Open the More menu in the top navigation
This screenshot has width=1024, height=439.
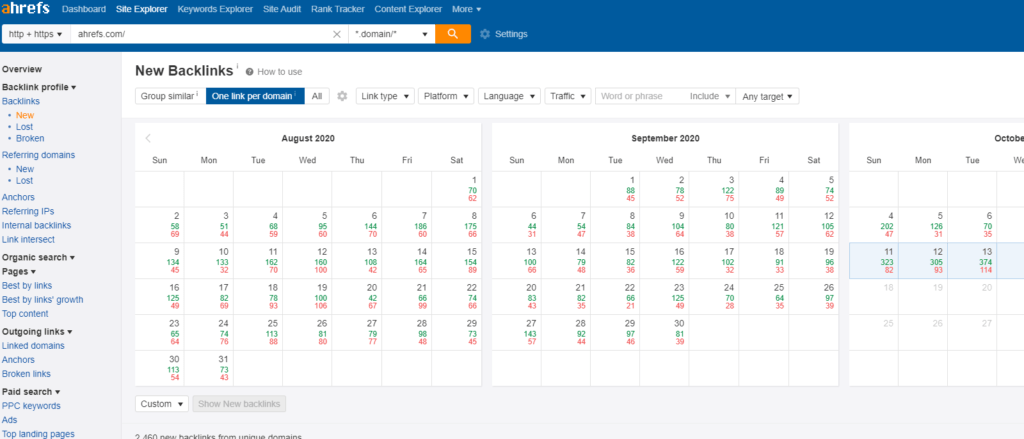(x=466, y=9)
